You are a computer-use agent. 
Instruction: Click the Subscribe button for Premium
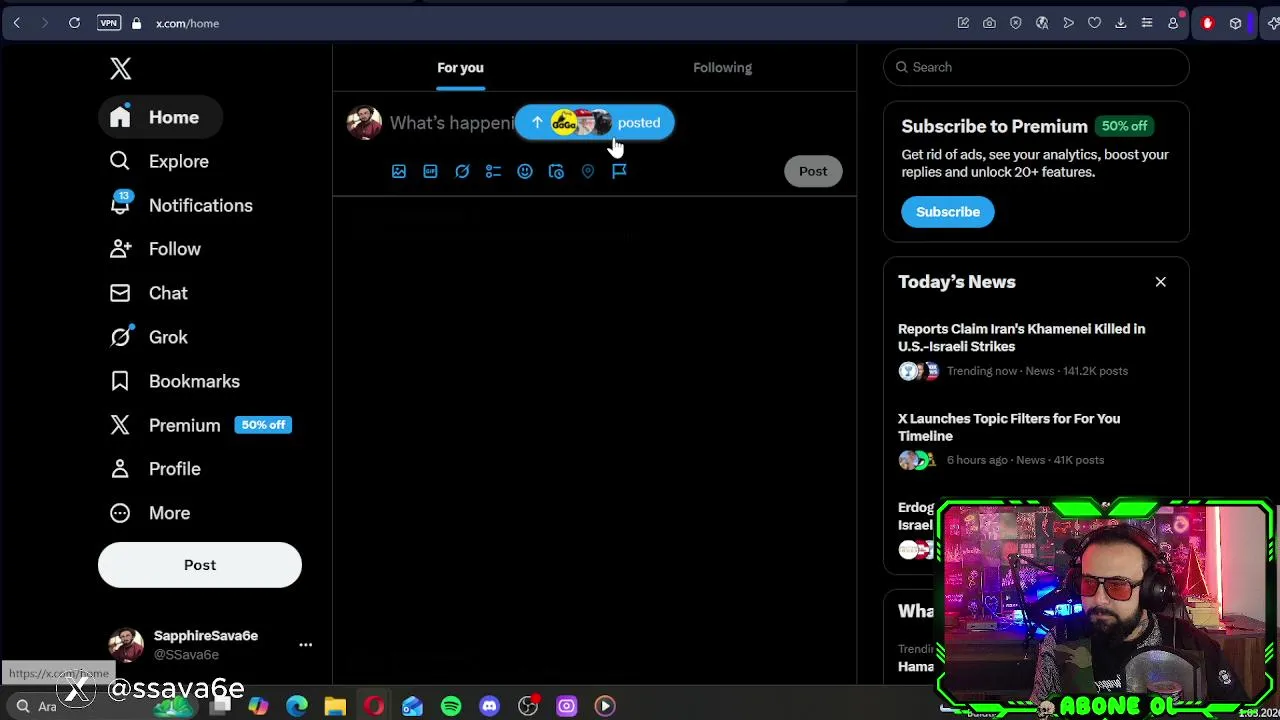948,212
